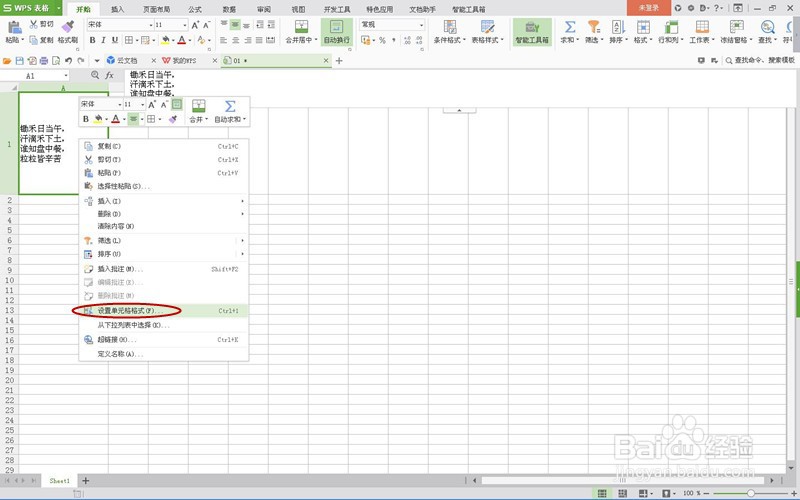Click the Open folder icon
This screenshot has width=800, height=500.
(7, 61)
